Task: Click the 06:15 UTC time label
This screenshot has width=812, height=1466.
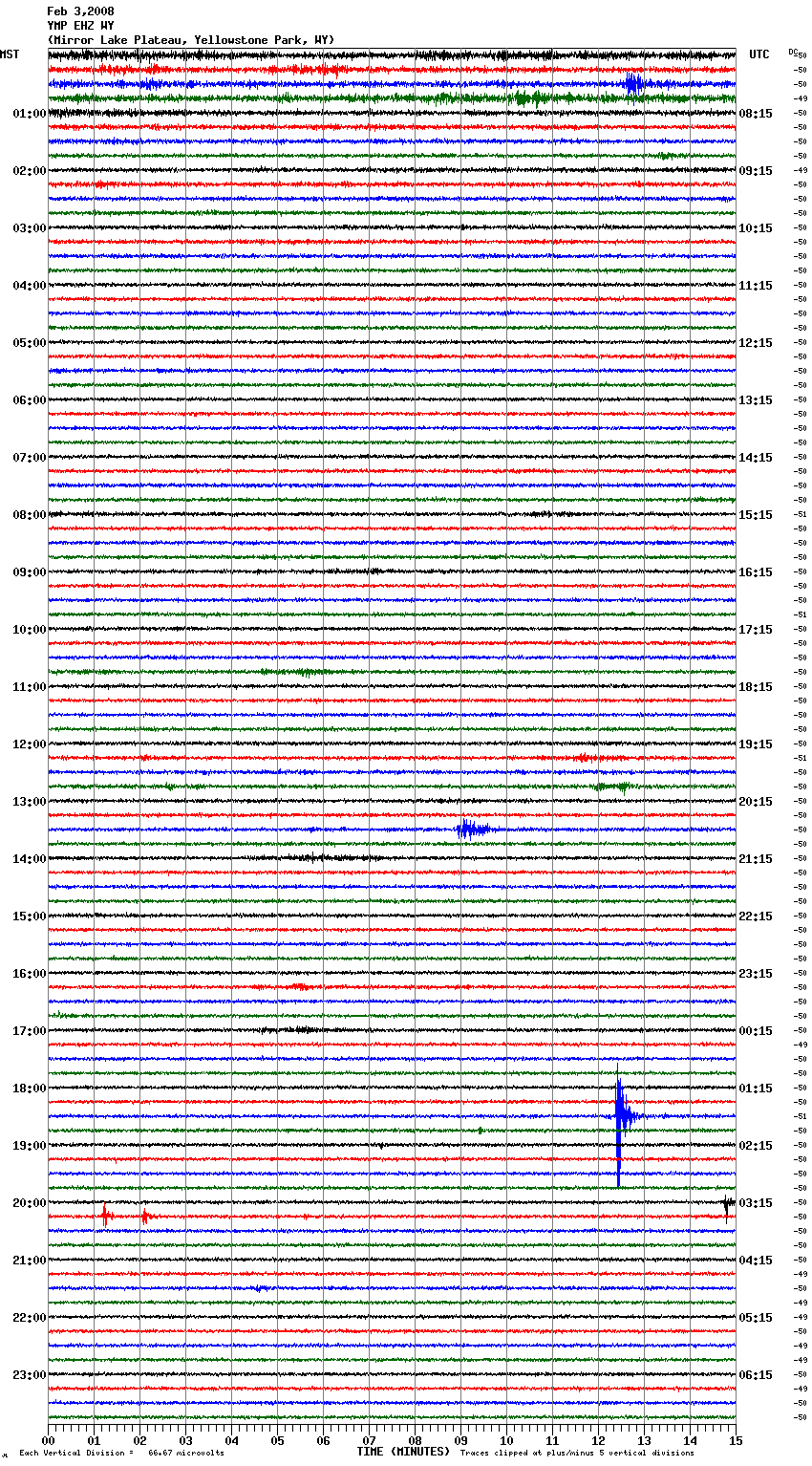Action: (756, 1375)
